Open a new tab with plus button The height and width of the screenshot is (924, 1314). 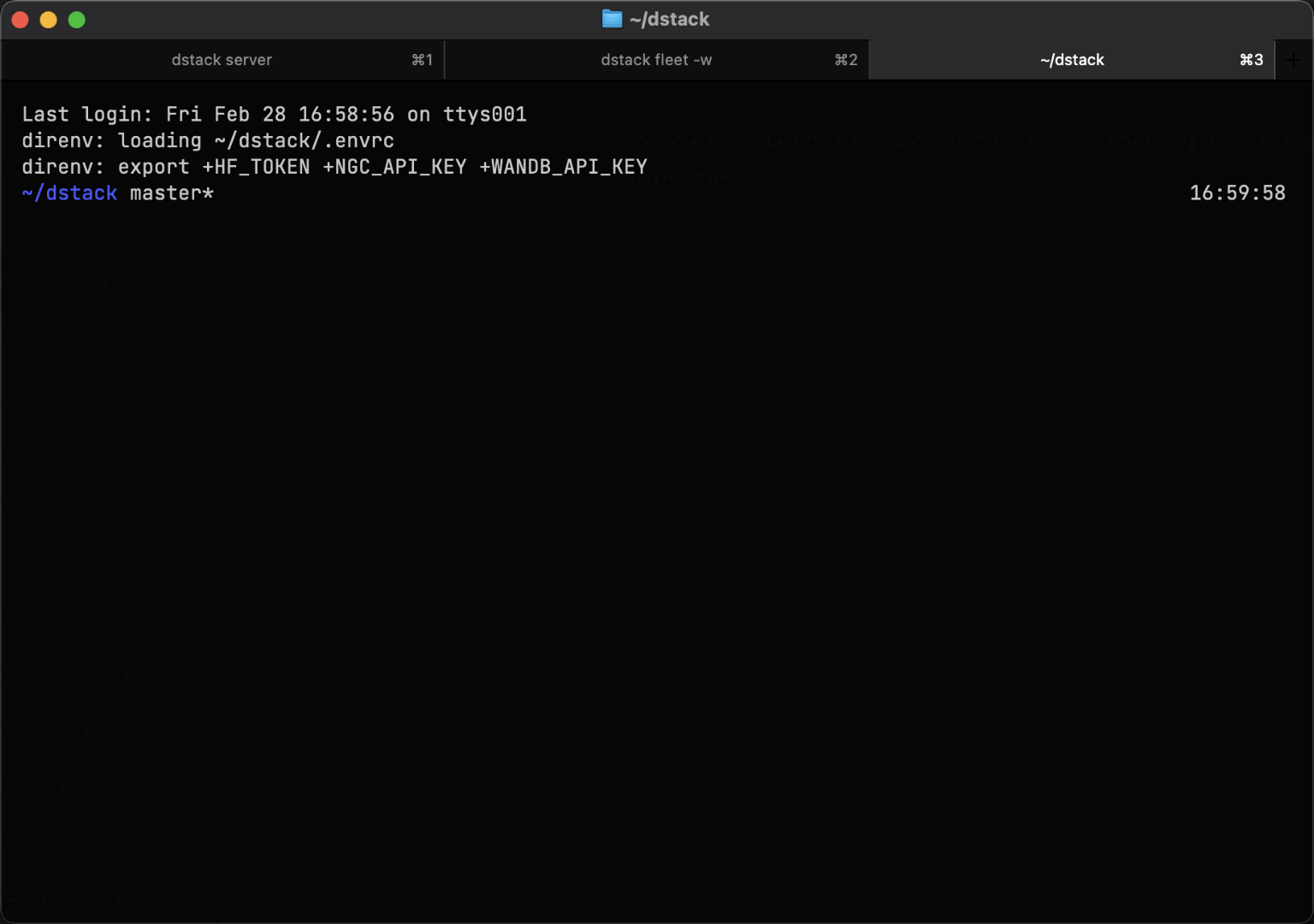coord(1293,60)
